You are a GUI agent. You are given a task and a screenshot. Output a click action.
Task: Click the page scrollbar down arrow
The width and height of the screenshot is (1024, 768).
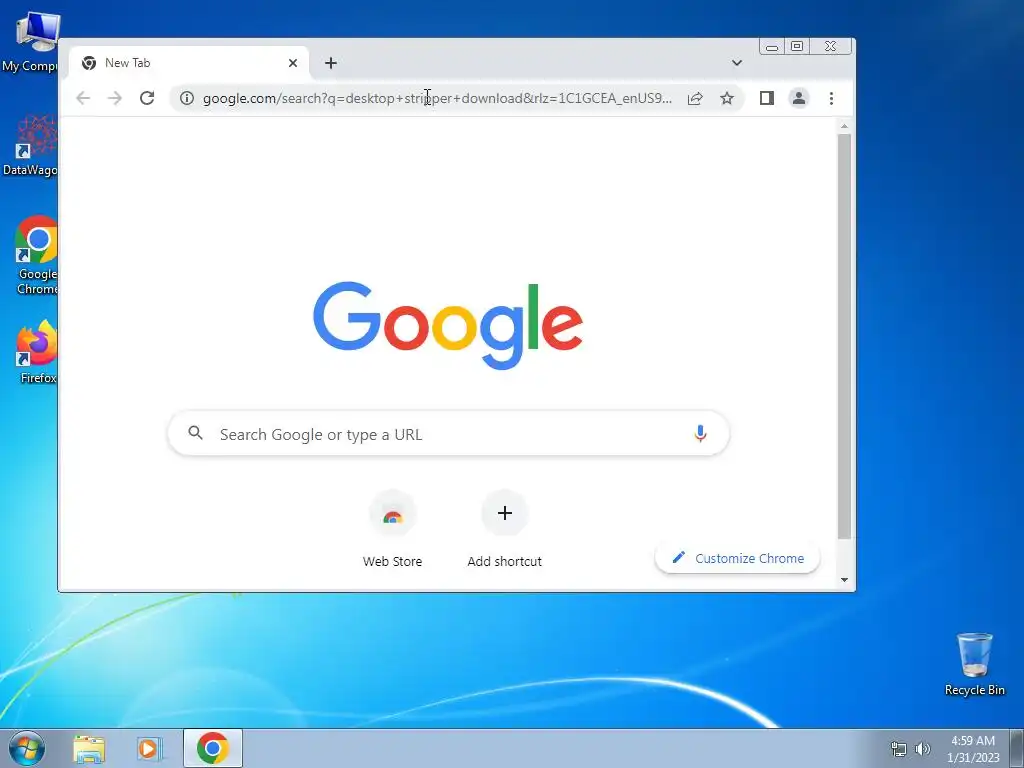(844, 580)
